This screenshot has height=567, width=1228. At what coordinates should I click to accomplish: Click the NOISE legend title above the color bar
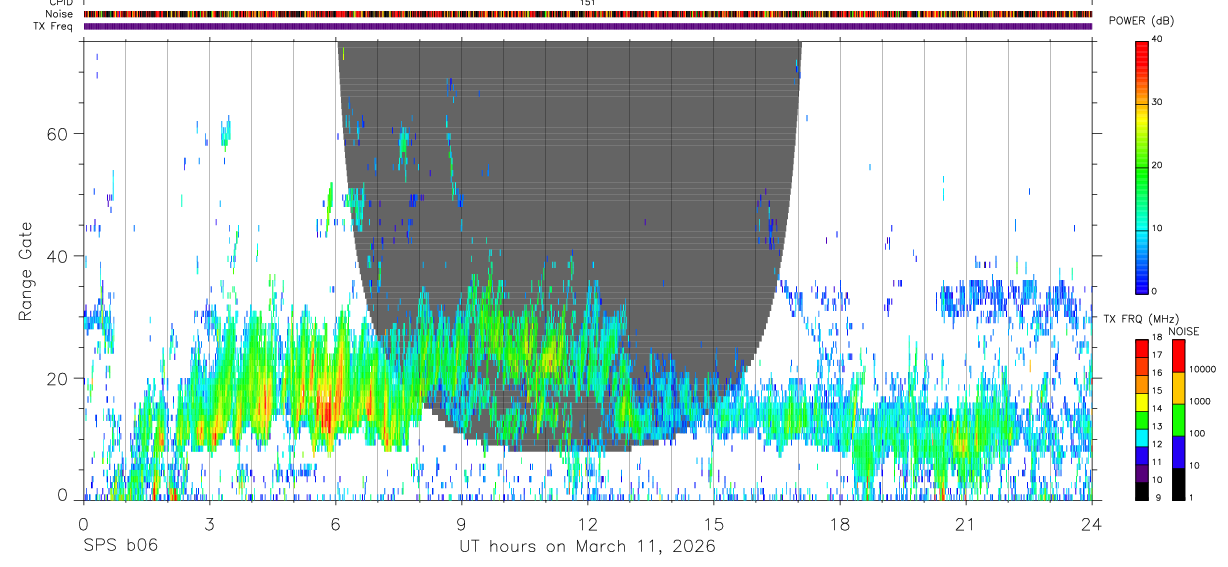1185,331
